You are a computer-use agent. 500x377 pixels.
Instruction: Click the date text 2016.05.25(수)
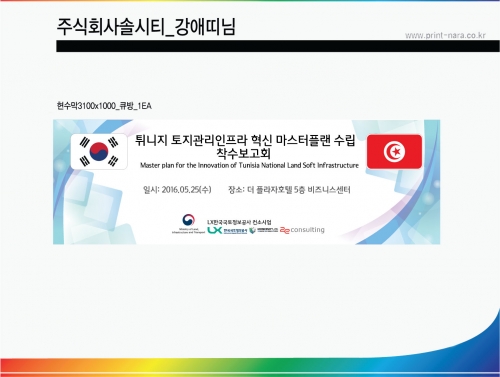pos(186,190)
